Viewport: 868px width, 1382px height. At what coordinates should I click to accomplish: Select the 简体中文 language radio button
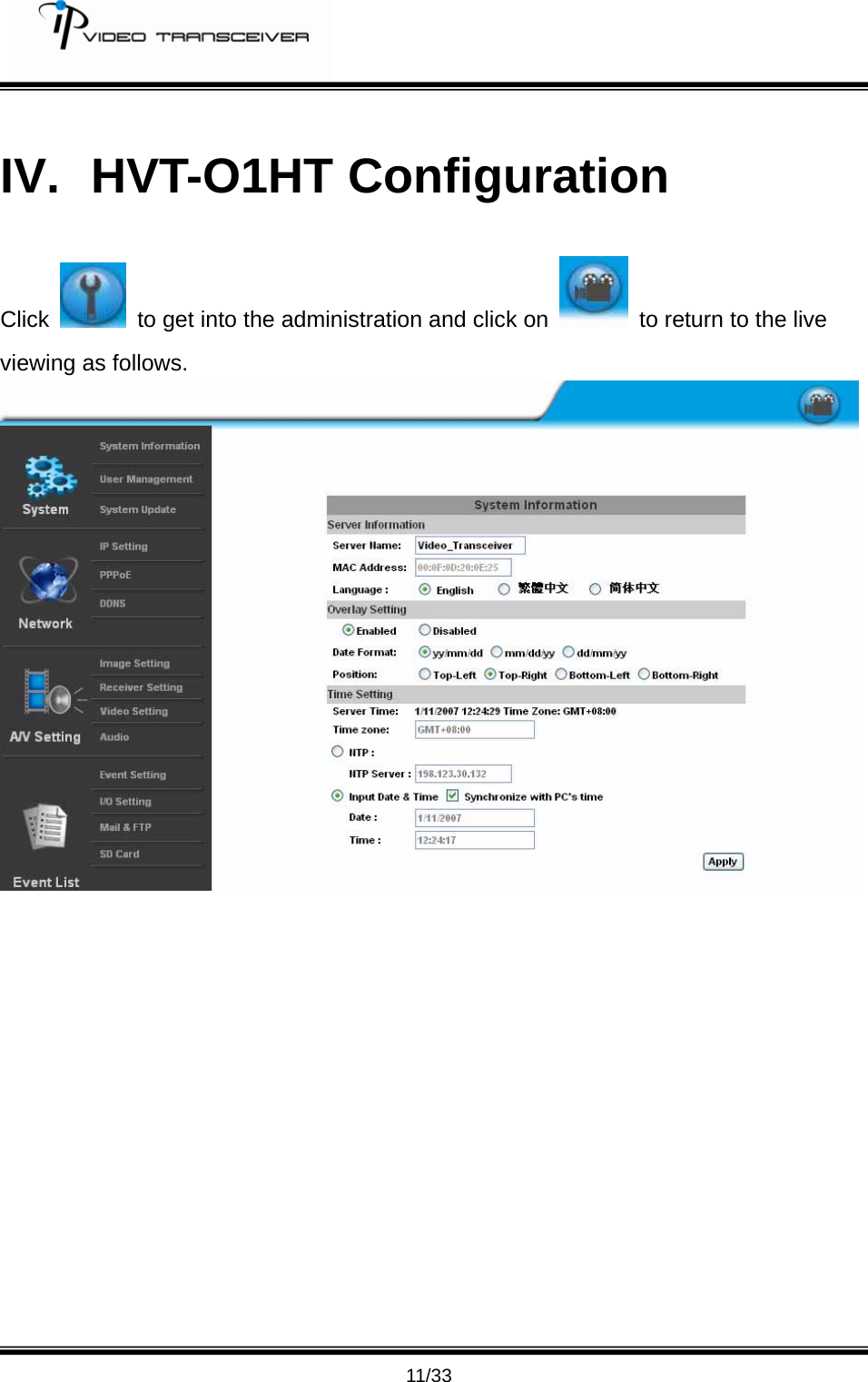click(596, 589)
